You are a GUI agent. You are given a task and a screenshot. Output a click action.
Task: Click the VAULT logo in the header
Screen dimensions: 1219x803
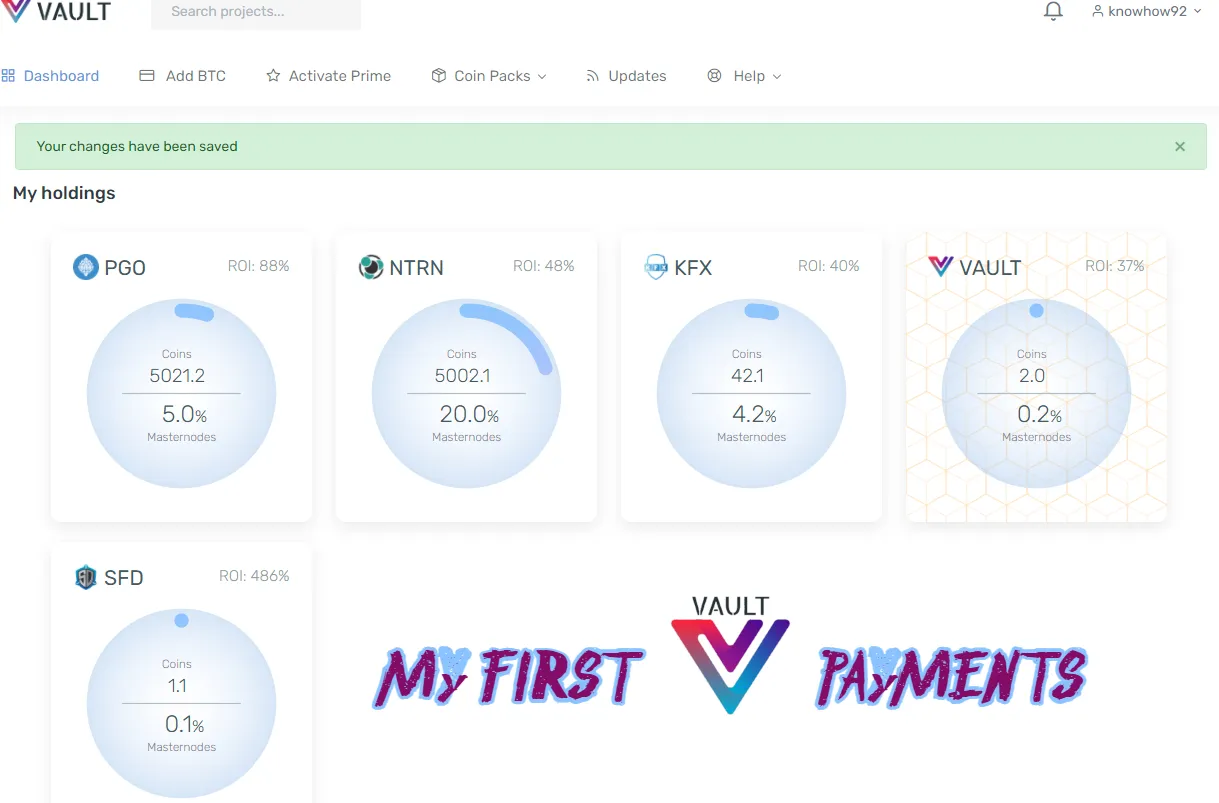(56, 12)
